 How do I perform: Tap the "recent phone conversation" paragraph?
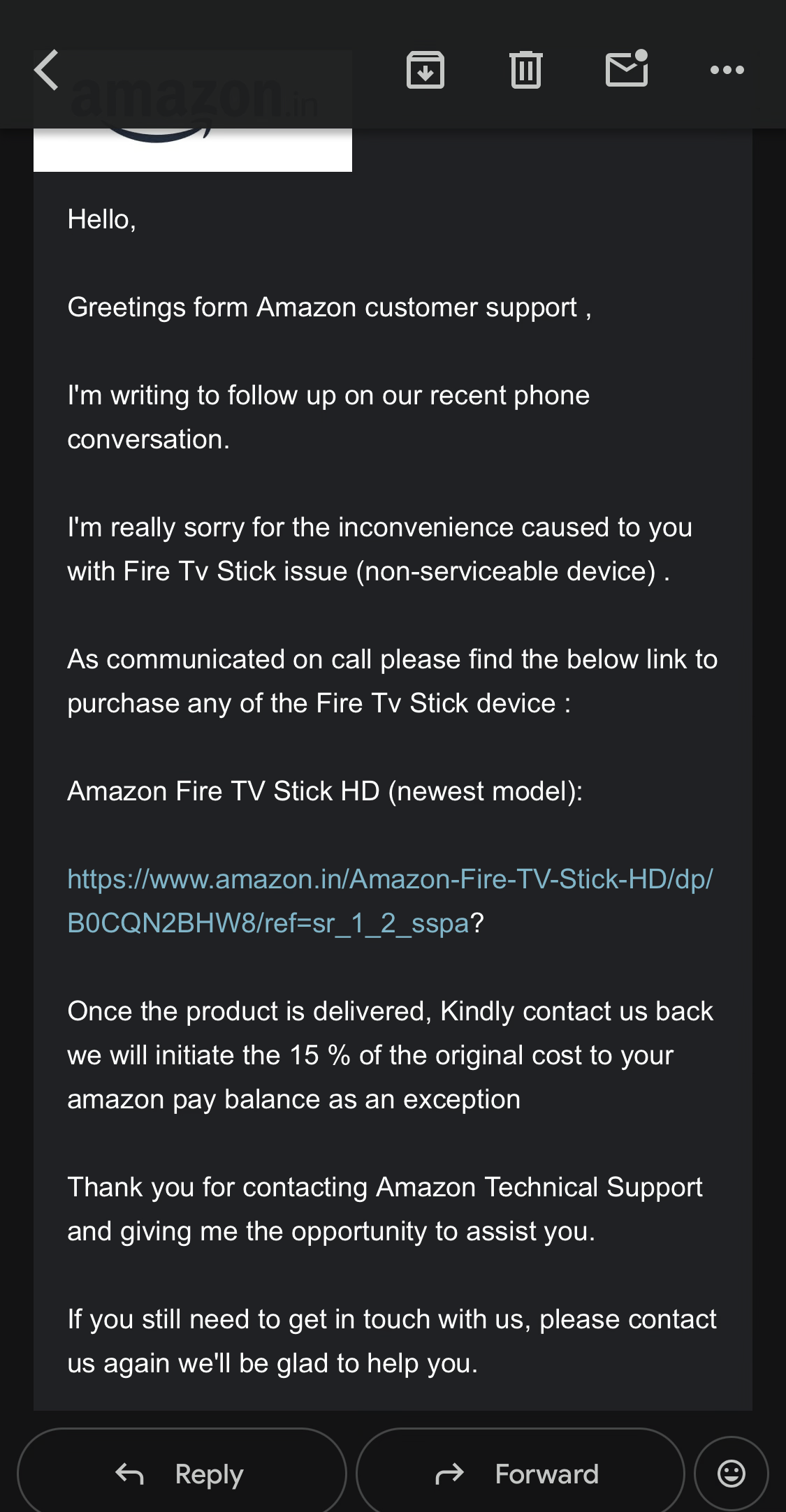coord(328,417)
